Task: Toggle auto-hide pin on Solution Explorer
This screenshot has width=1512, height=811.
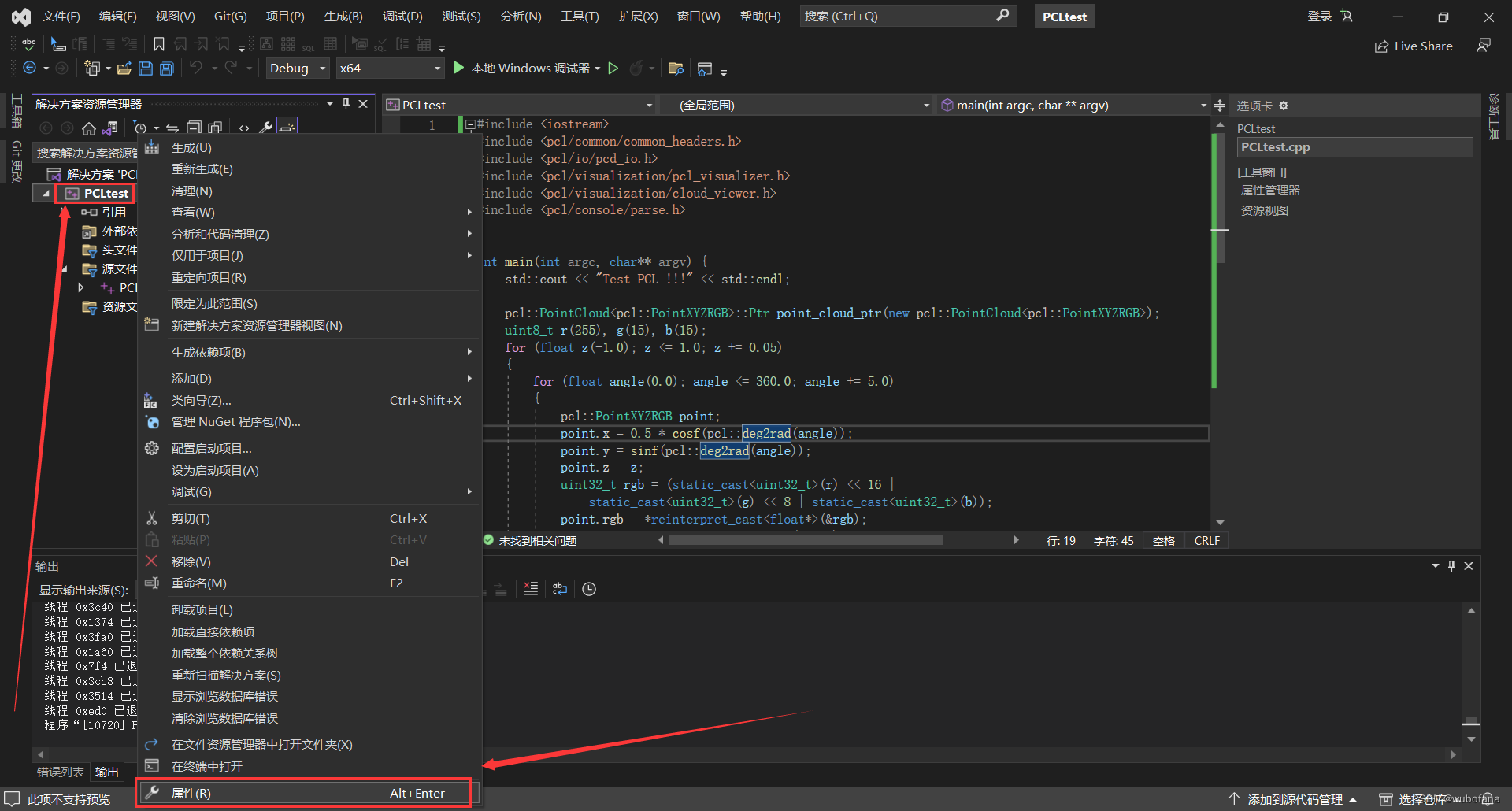Action: tap(346, 104)
